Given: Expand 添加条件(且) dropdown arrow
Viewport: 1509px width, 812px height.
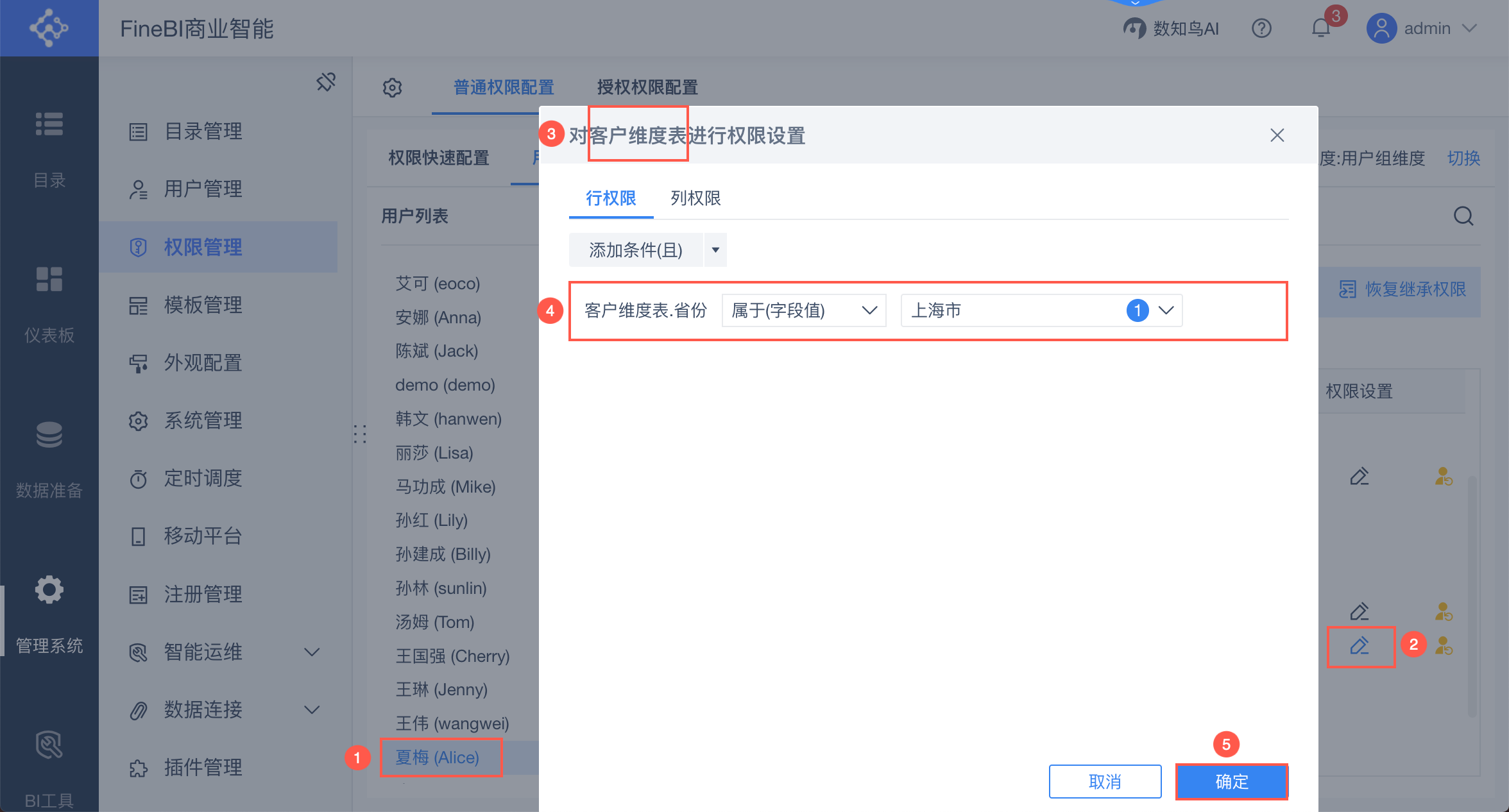Looking at the screenshot, I should pos(715,250).
